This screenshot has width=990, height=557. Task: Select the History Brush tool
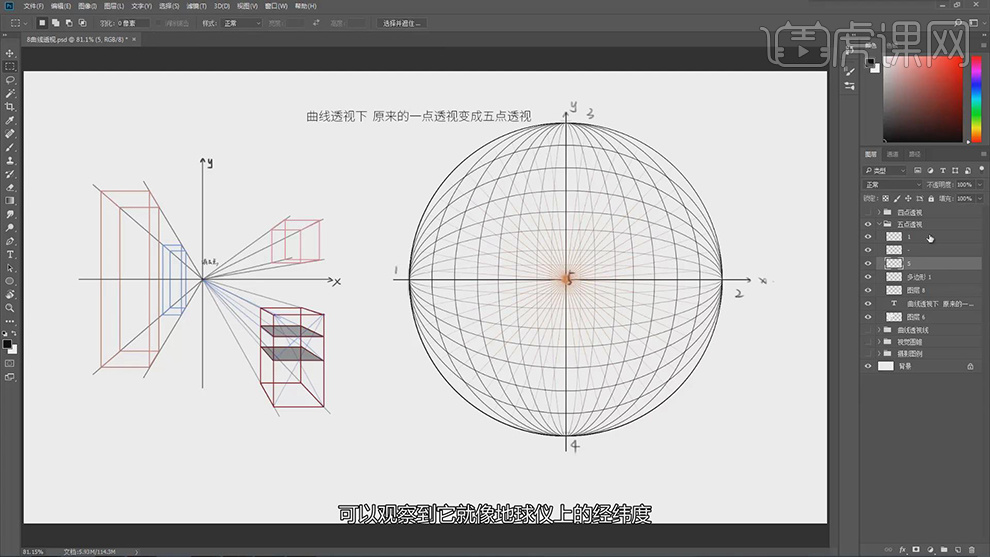[x=9, y=174]
